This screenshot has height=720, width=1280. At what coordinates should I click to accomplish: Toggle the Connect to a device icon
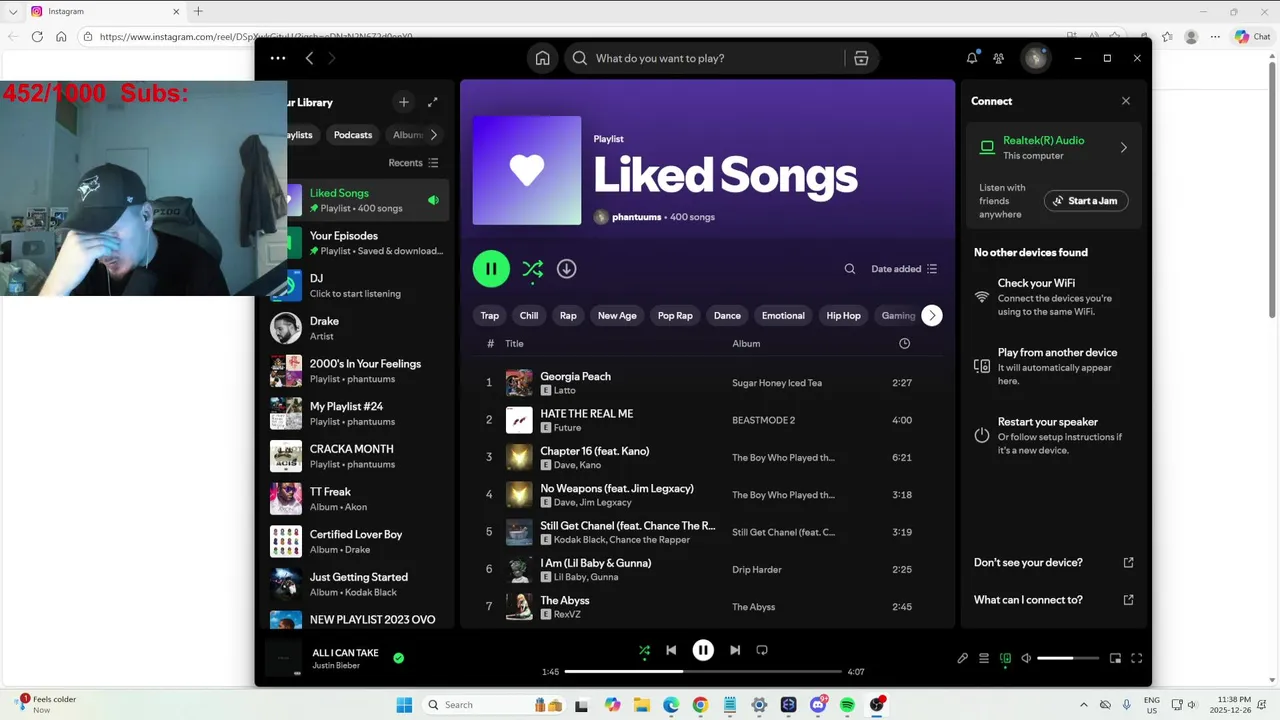tap(1006, 658)
